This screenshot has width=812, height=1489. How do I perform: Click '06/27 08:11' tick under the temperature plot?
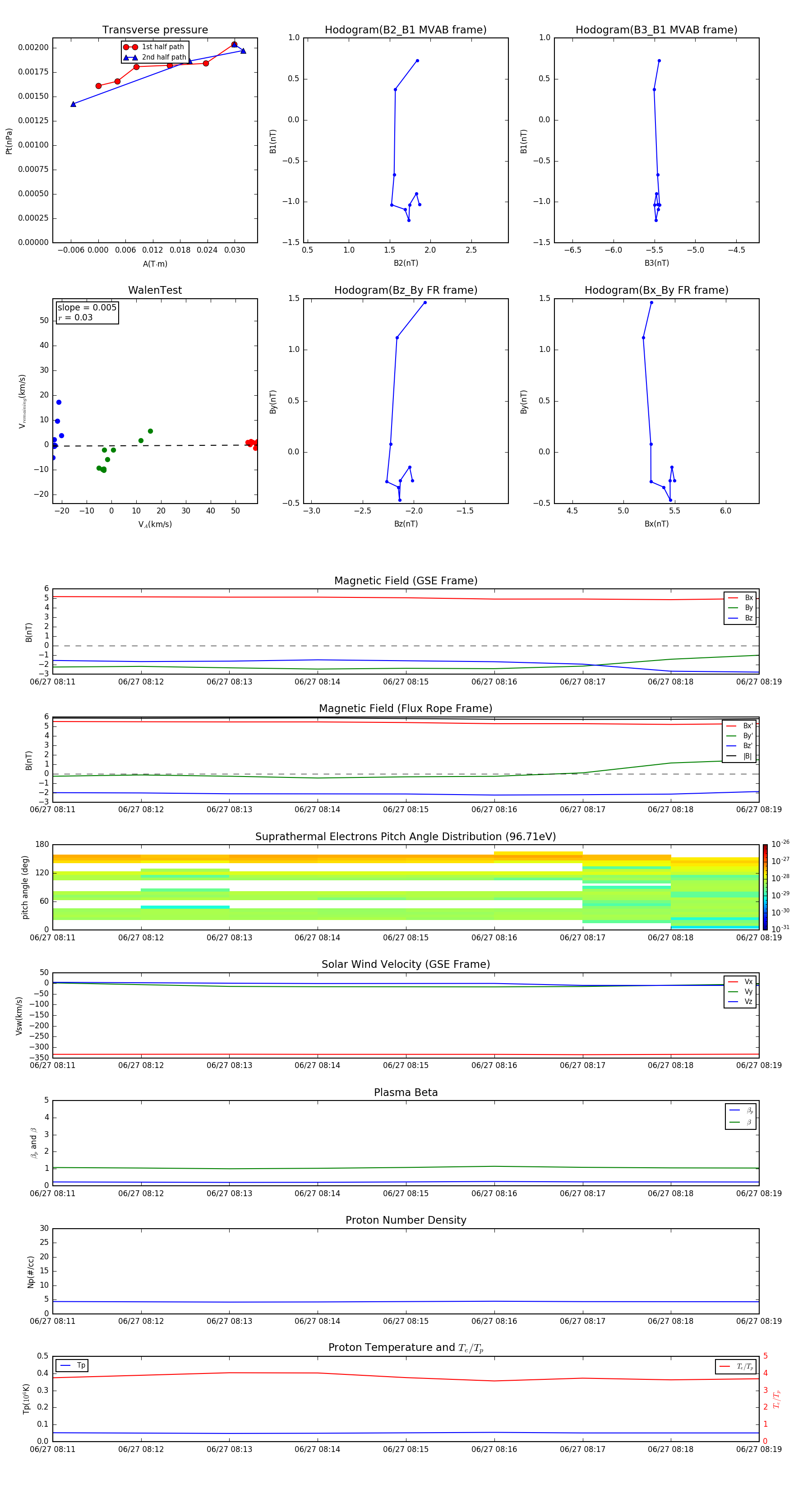(x=53, y=1449)
